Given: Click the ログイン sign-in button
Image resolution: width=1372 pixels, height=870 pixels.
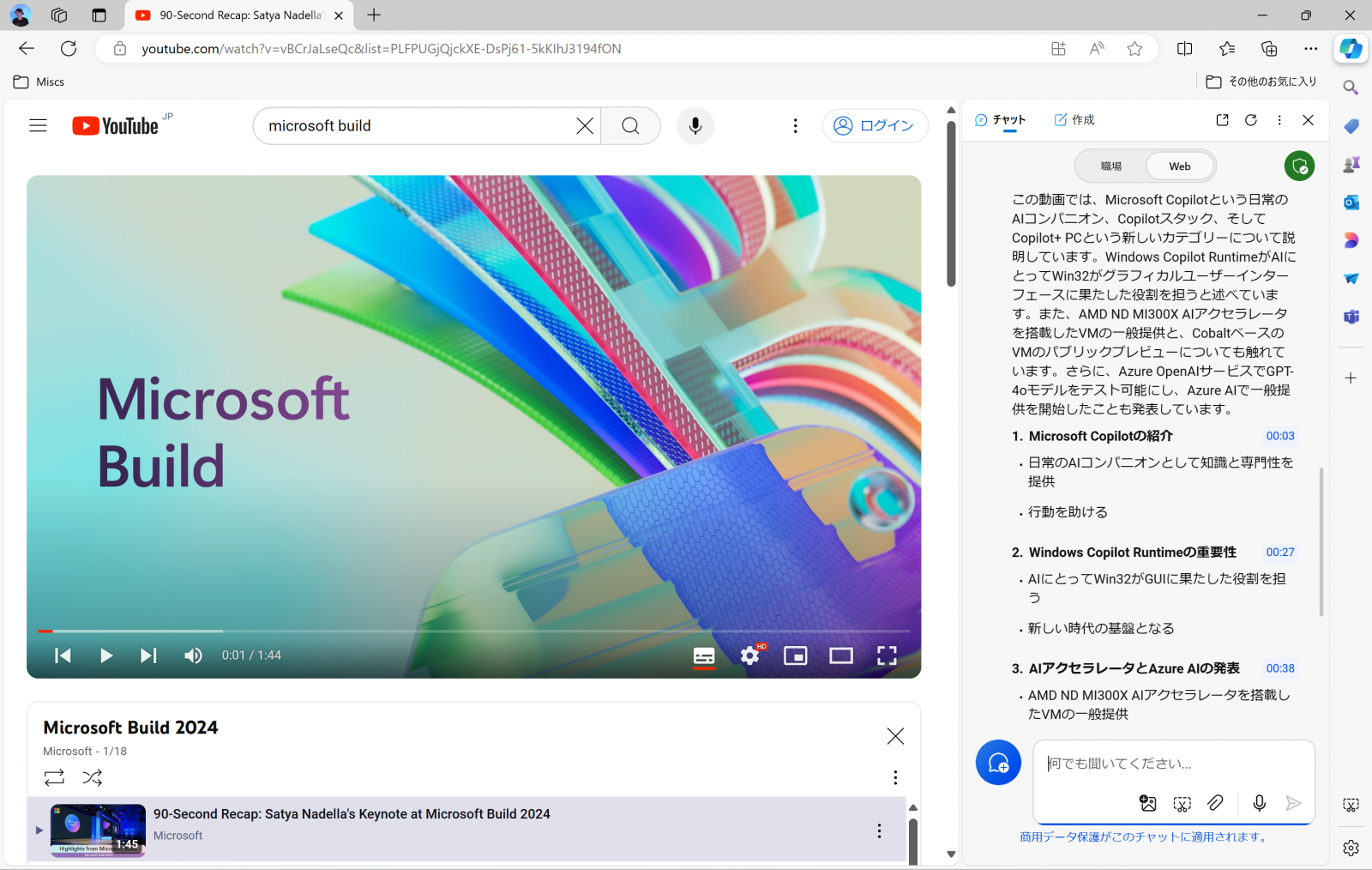Looking at the screenshot, I should pyautogui.click(x=875, y=126).
